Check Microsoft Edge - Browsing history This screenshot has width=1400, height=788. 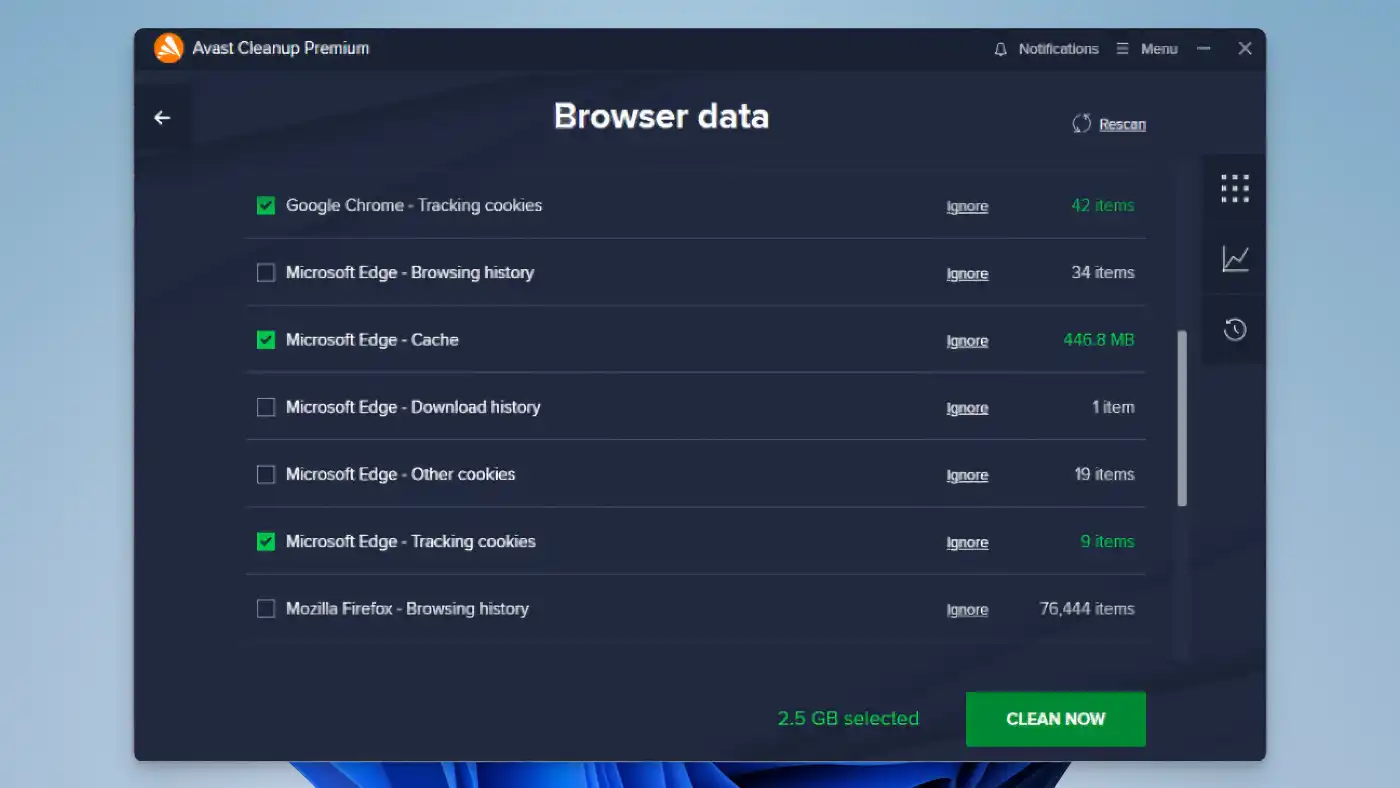[265, 272]
